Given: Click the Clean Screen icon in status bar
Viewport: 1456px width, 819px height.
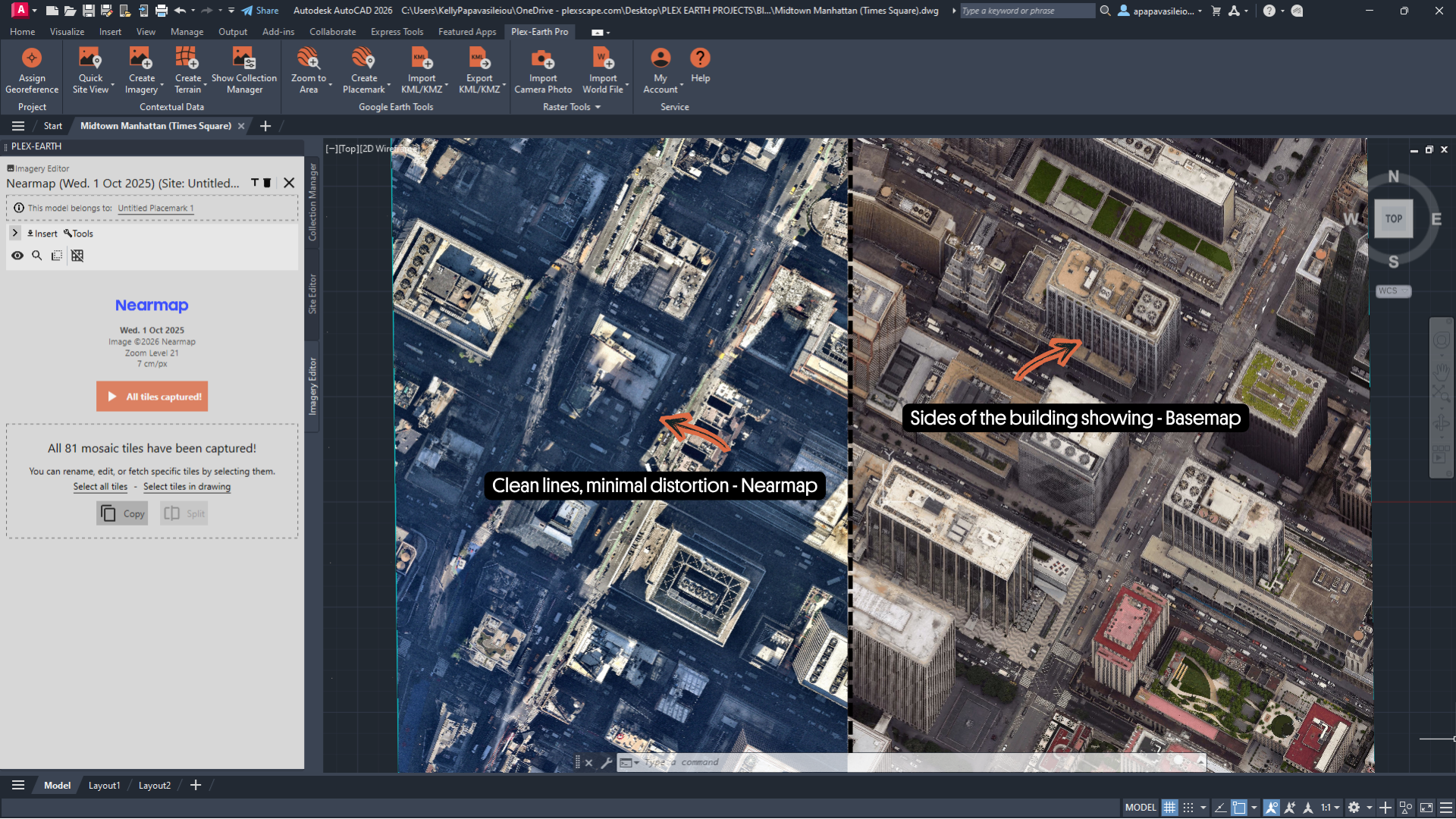Looking at the screenshot, I should click(x=1426, y=808).
